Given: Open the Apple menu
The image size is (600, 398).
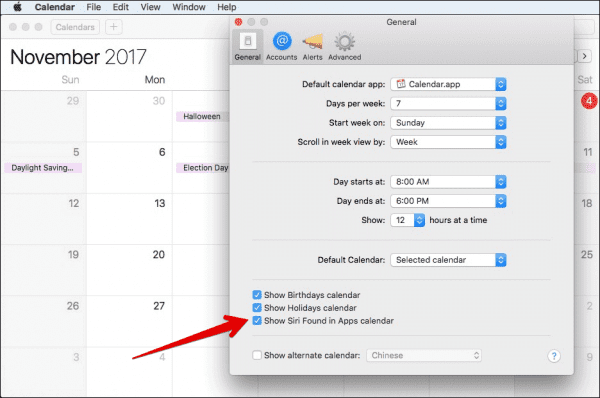Looking at the screenshot, I should [x=17, y=7].
